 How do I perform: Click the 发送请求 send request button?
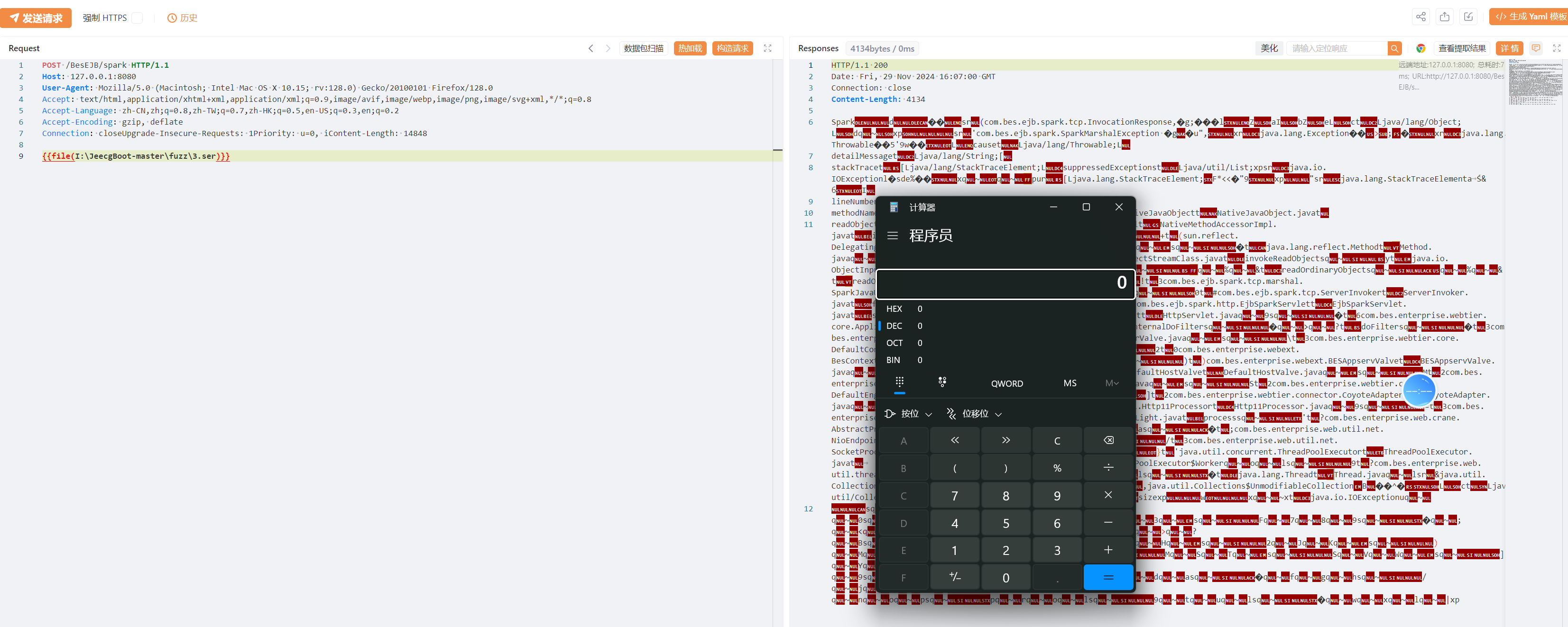(36, 18)
